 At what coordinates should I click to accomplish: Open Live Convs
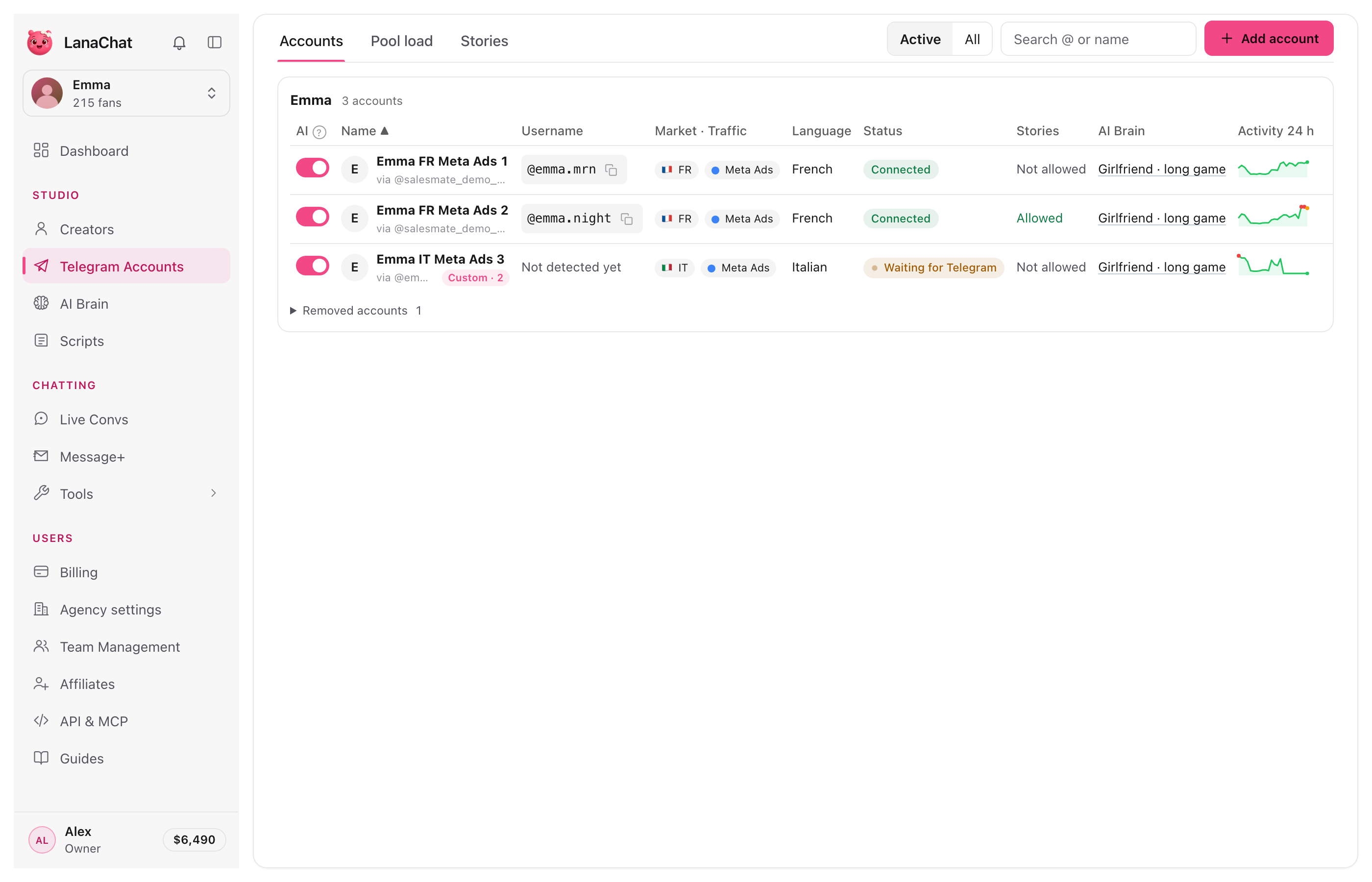pos(126,419)
